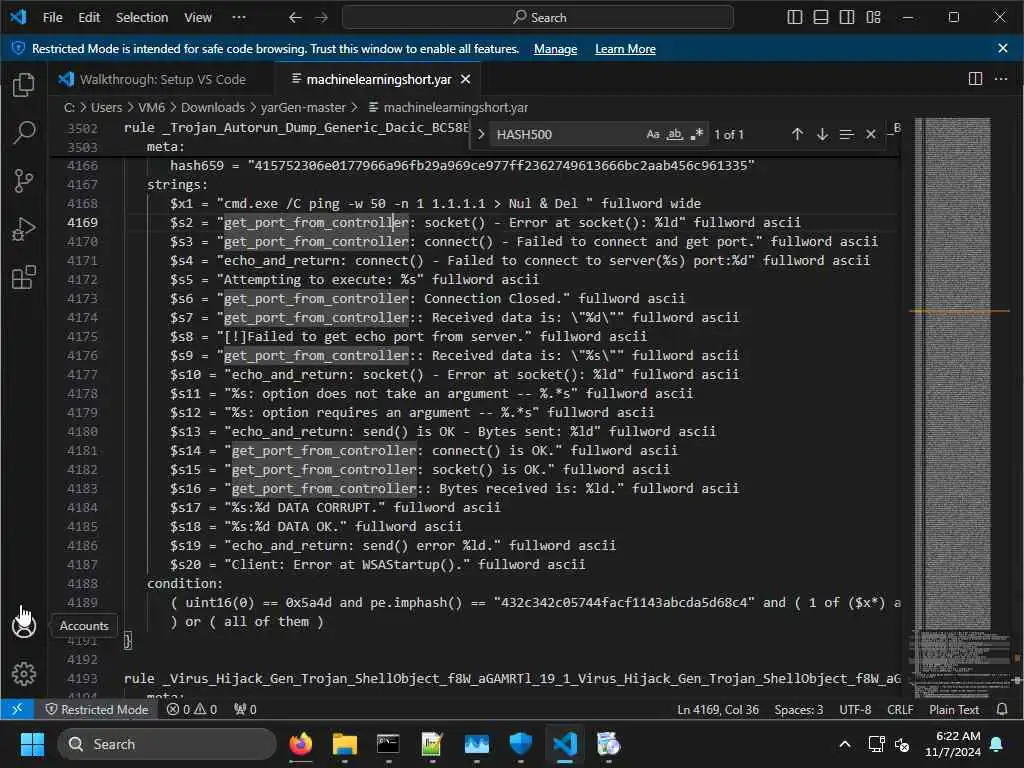Open the File menu
Screen dimensions: 1024x768
pyautogui.click(x=52, y=18)
